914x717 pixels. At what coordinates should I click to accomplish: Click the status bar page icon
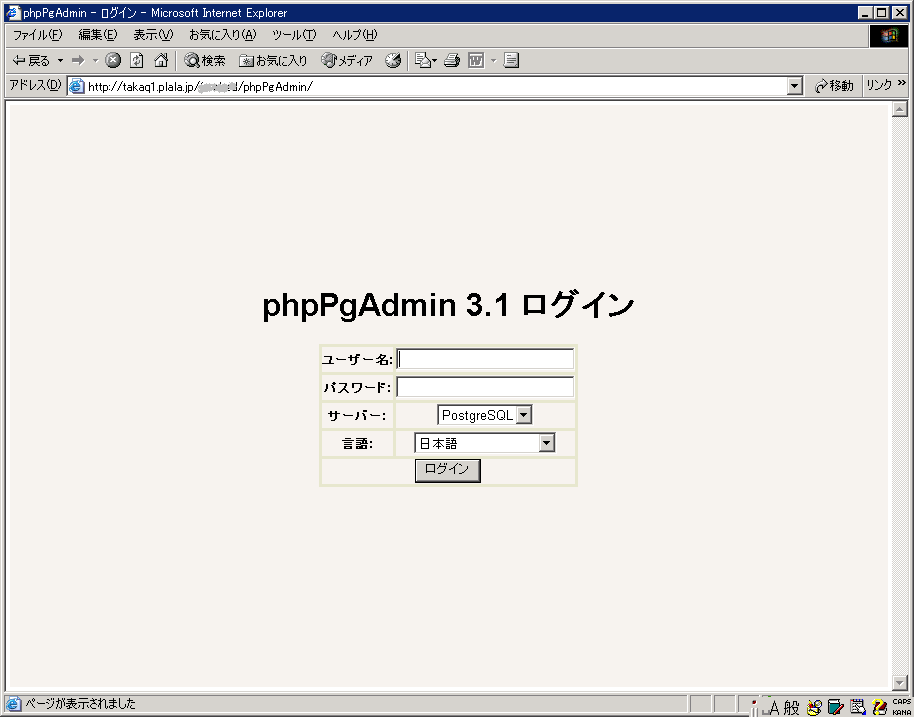tap(13, 704)
